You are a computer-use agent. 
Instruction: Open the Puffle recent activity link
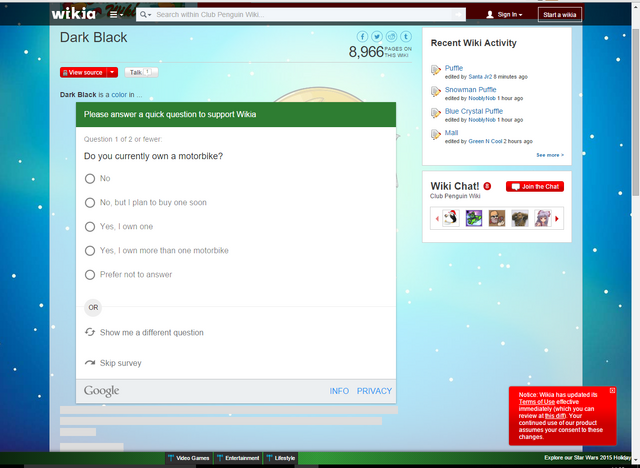click(x=454, y=68)
